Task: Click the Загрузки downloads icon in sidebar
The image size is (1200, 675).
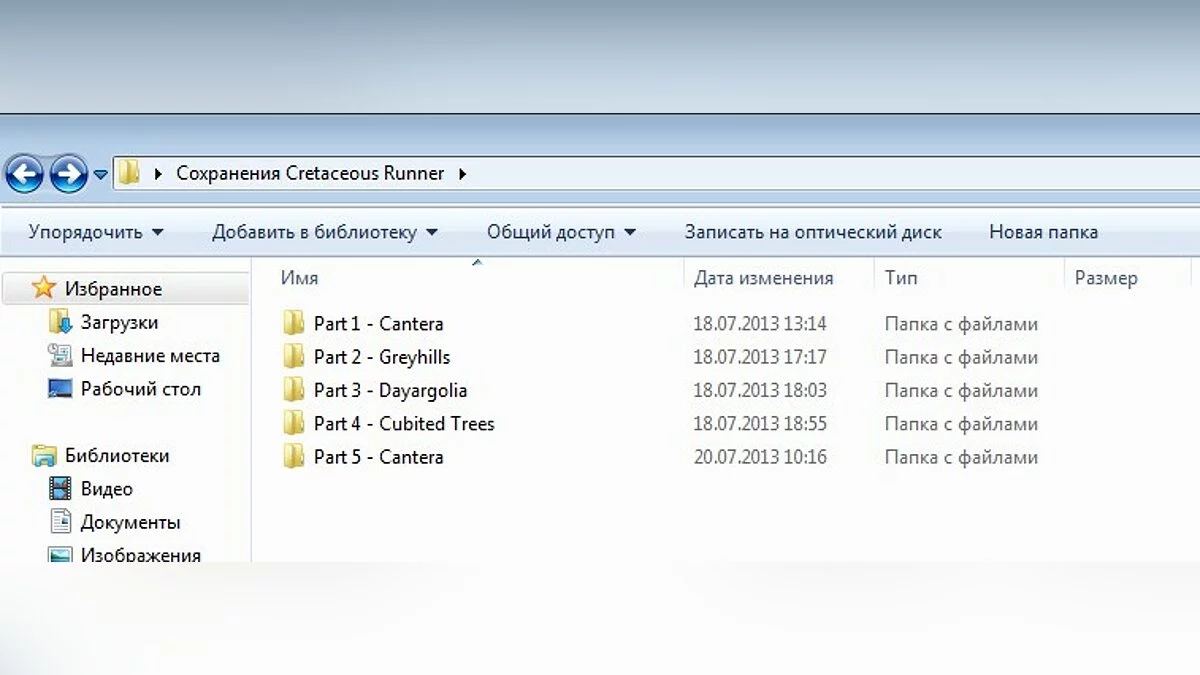Action: 61,322
